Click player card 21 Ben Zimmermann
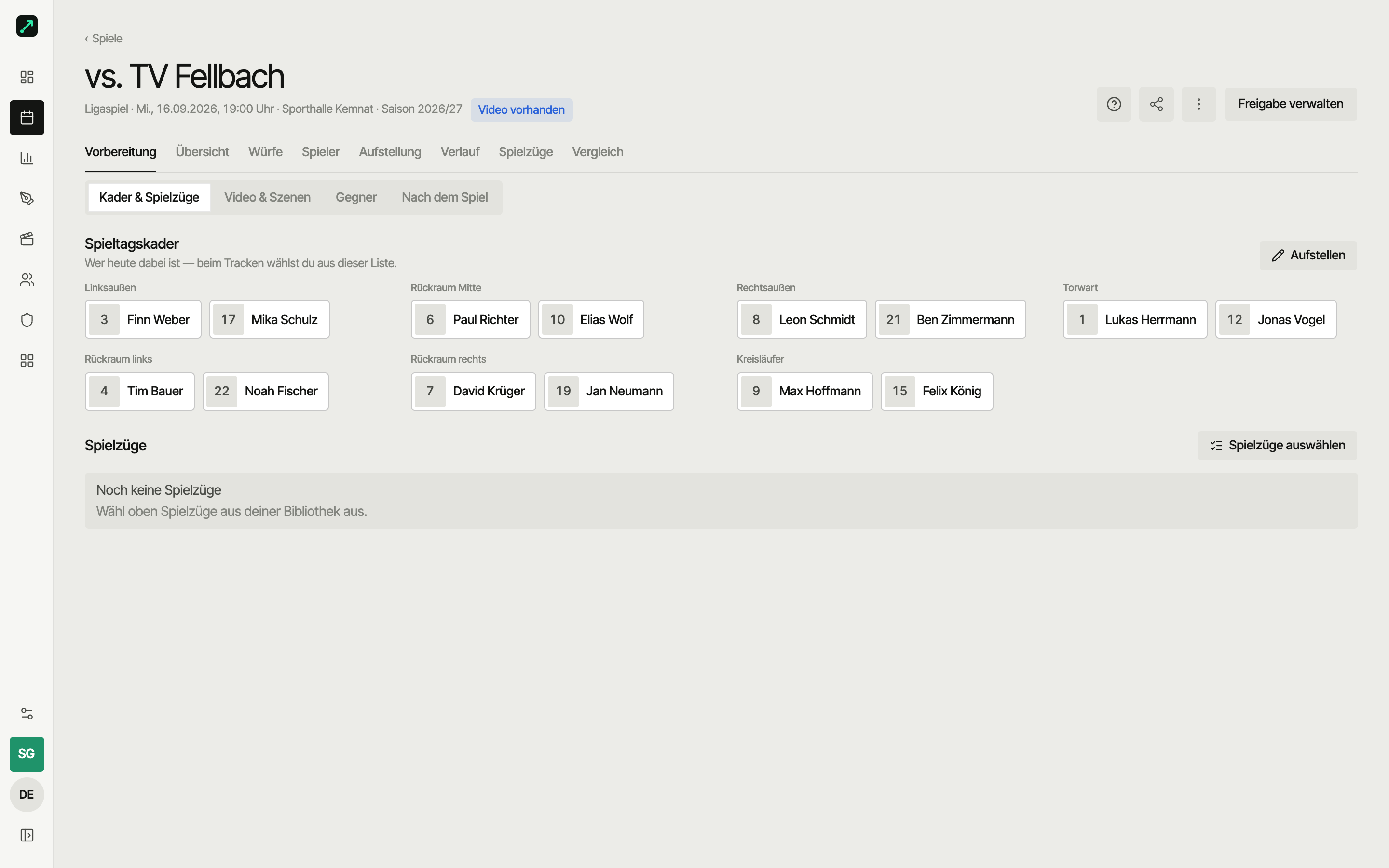Screen dimensions: 1389x868 coord(950,319)
